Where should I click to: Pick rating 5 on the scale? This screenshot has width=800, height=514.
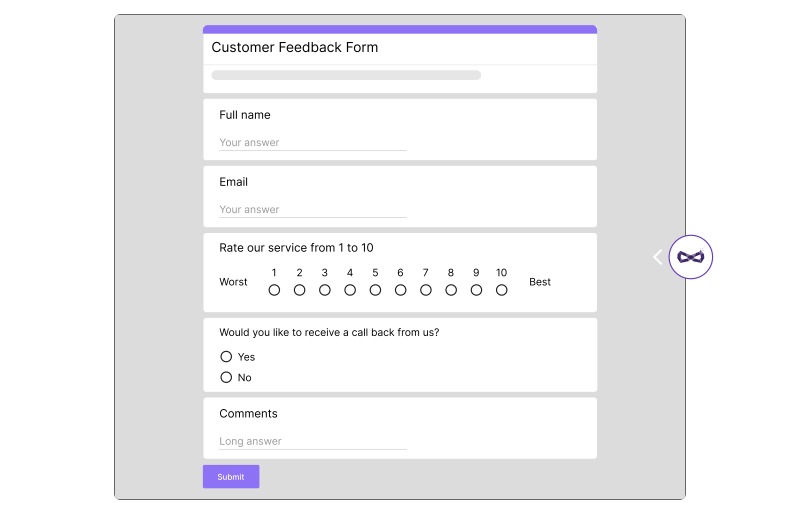coord(375,290)
